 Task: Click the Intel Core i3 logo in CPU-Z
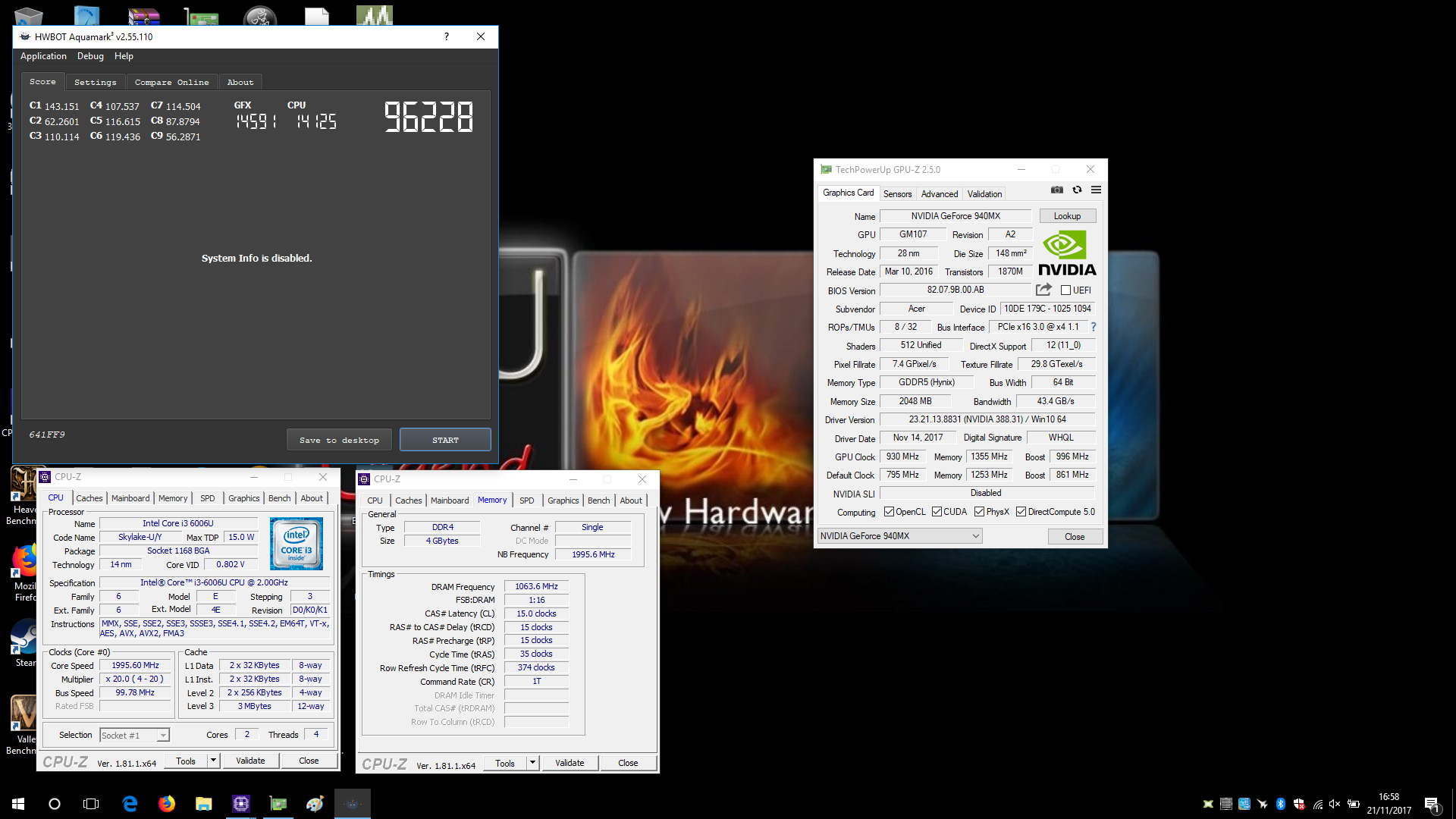pos(296,544)
